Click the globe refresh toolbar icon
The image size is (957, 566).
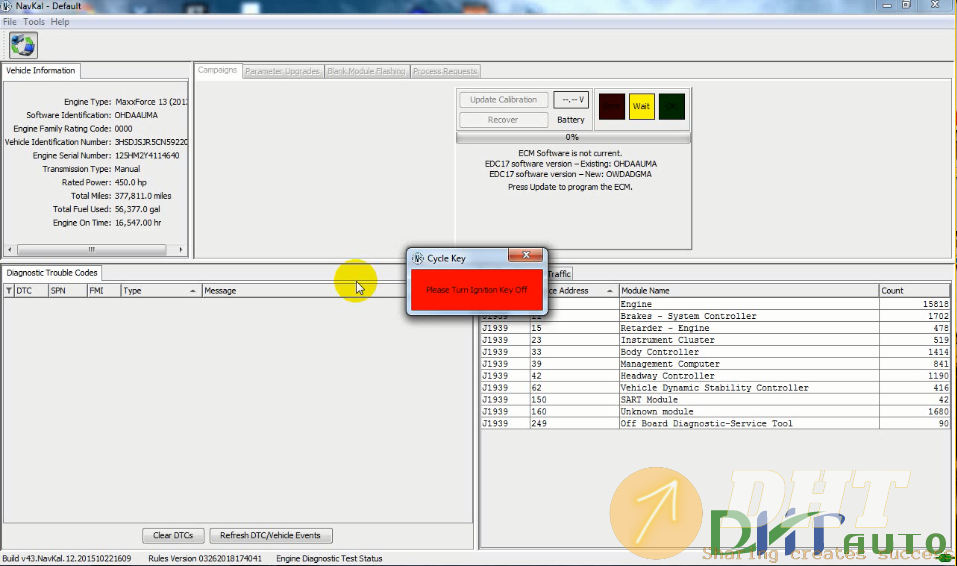tap(23, 45)
